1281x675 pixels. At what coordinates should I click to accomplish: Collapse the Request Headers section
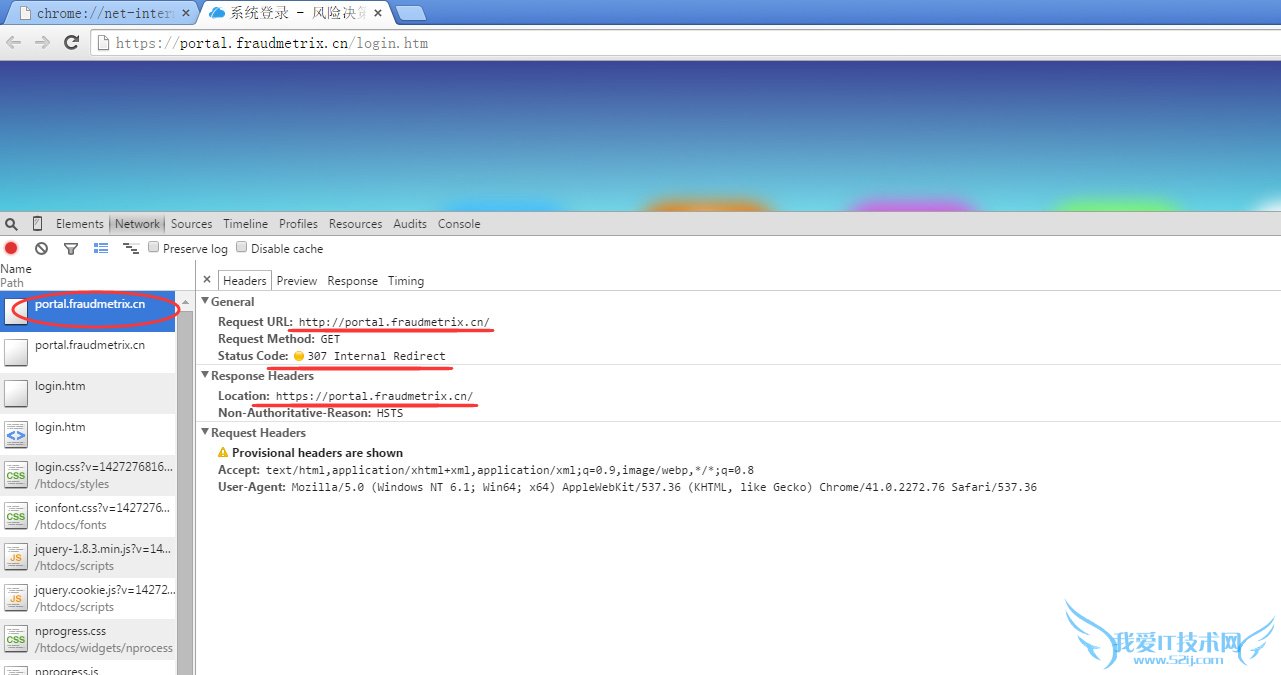(206, 432)
